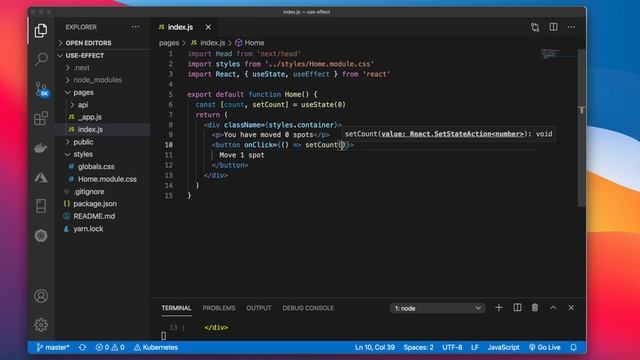The width and height of the screenshot is (640, 360).
Task: Click the open changes compare icon
Action: coord(535,27)
